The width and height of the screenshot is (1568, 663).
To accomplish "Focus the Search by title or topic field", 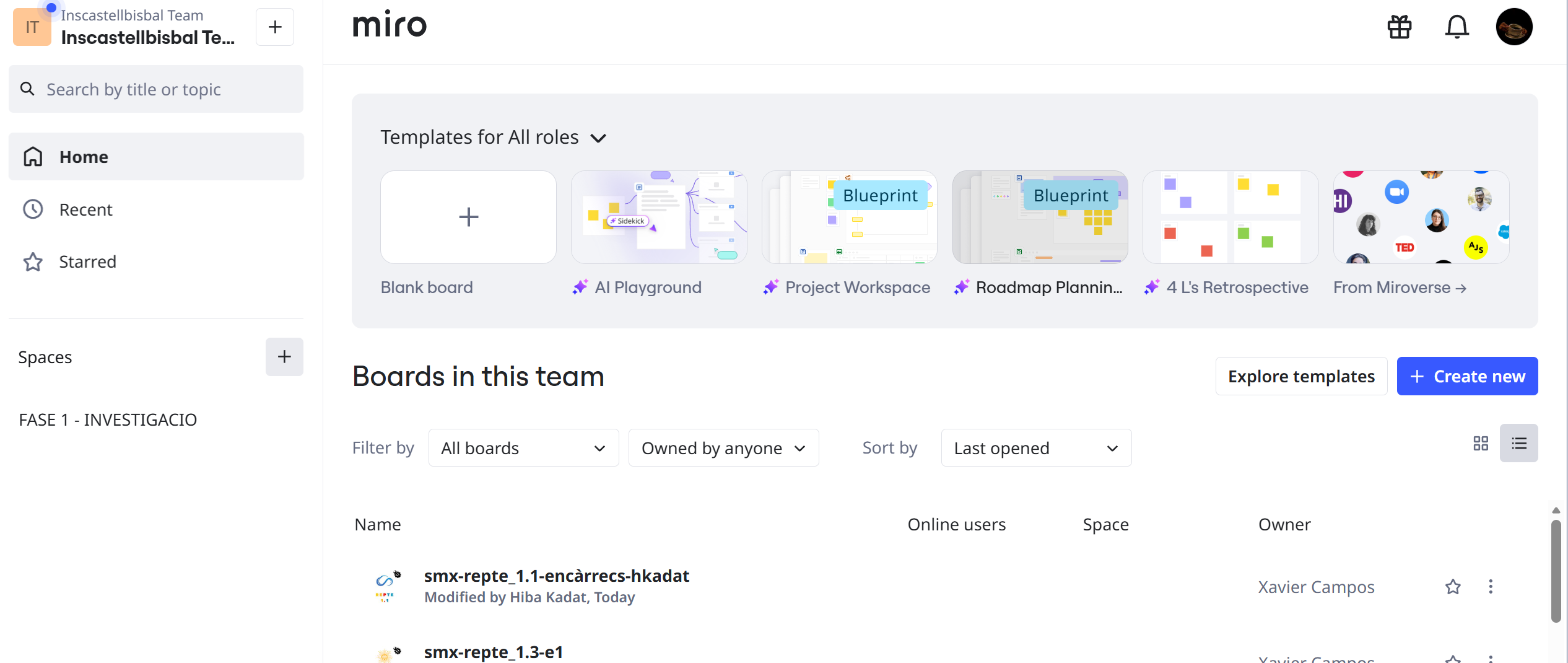I will [156, 89].
